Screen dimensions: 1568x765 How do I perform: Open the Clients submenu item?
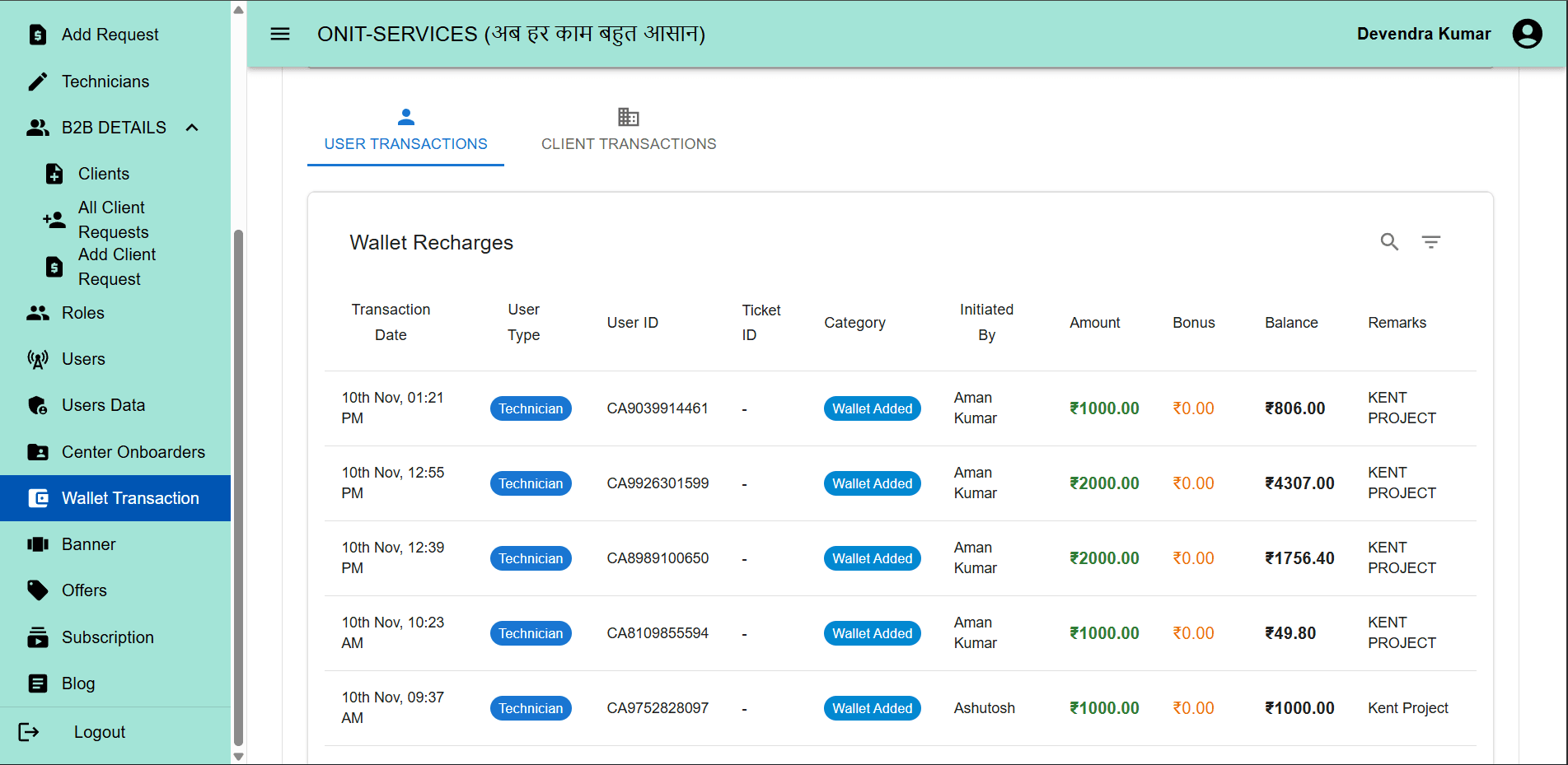[x=115, y=174]
